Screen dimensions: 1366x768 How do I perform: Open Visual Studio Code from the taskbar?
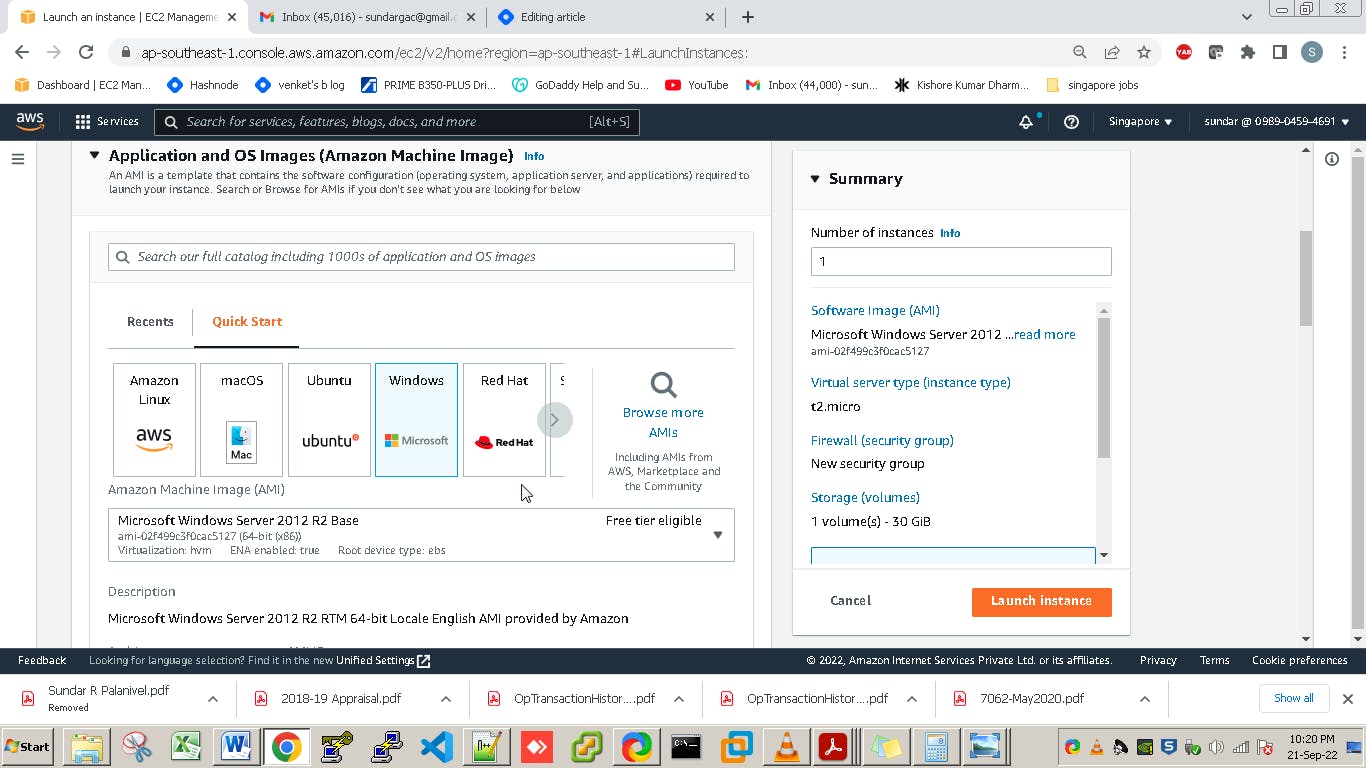(437, 747)
